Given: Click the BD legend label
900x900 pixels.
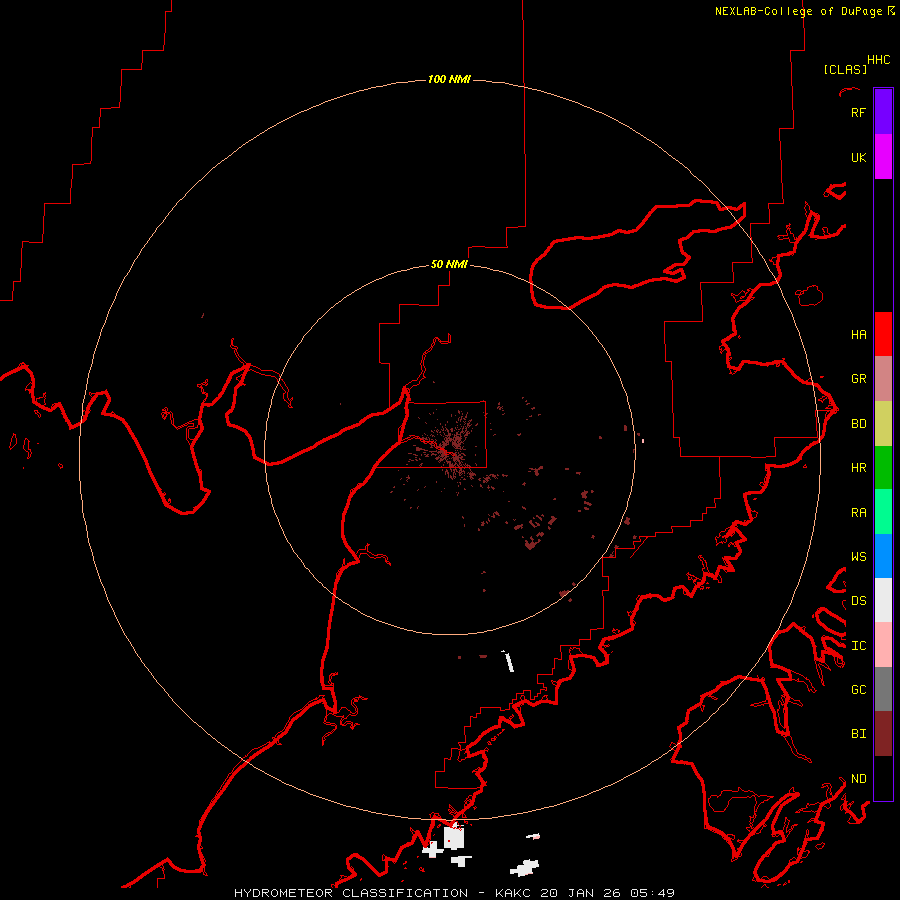Looking at the screenshot, I should pyautogui.click(x=858, y=423).
